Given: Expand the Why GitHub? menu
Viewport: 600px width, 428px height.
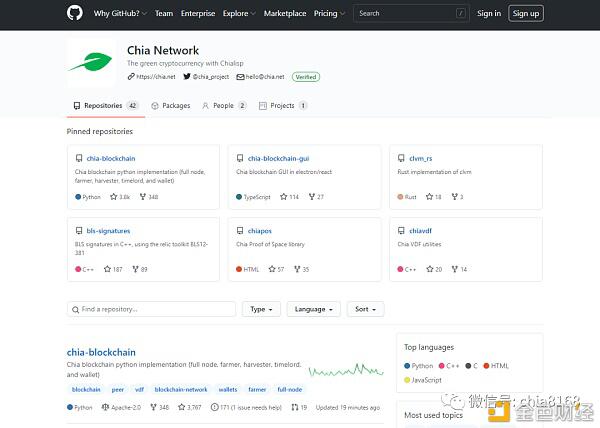Looking at the screenshot, I should pos(119,13).
